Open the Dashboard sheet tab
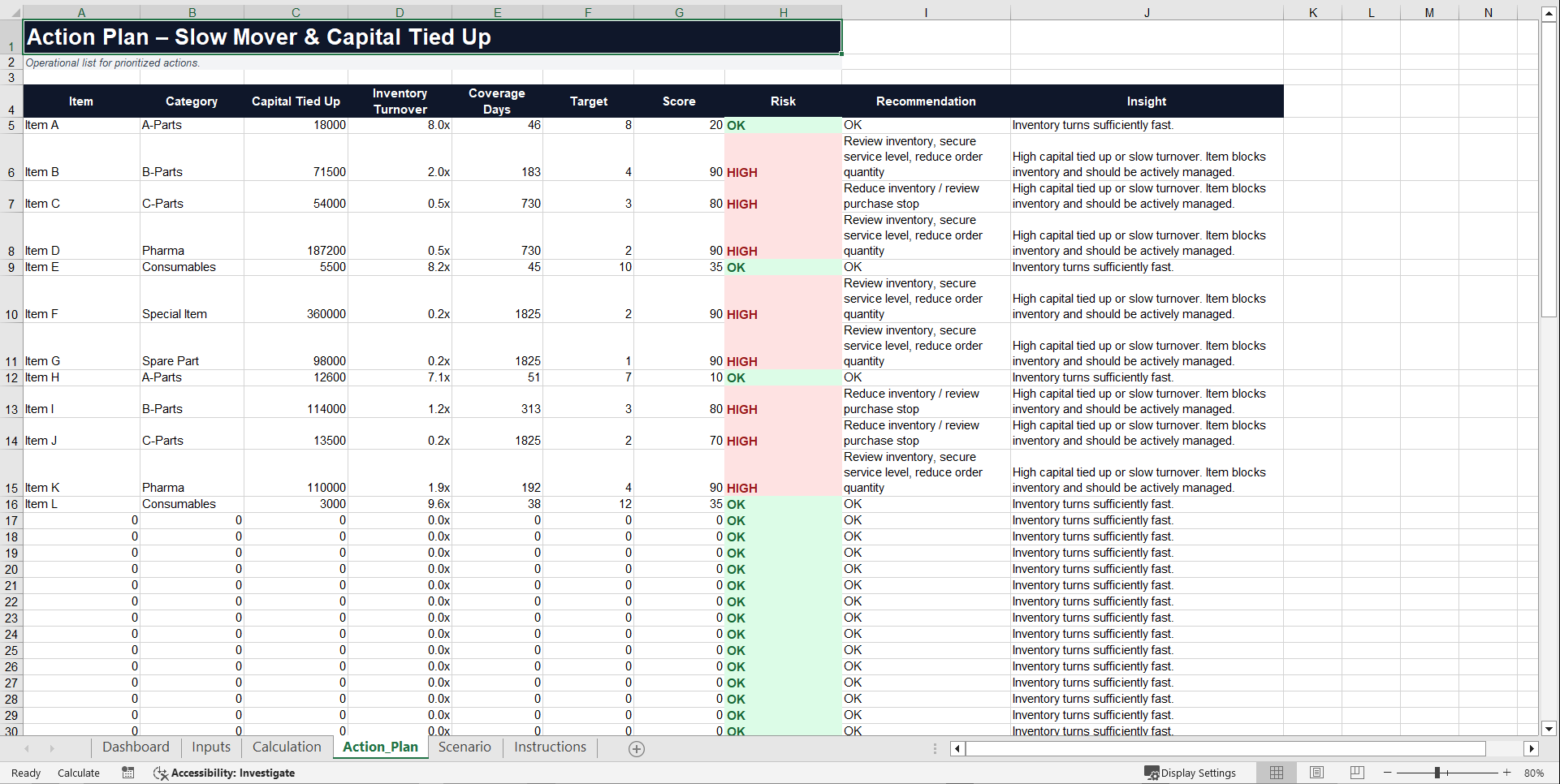Screen dimensions: 1560x784 (x=136, y=747)
